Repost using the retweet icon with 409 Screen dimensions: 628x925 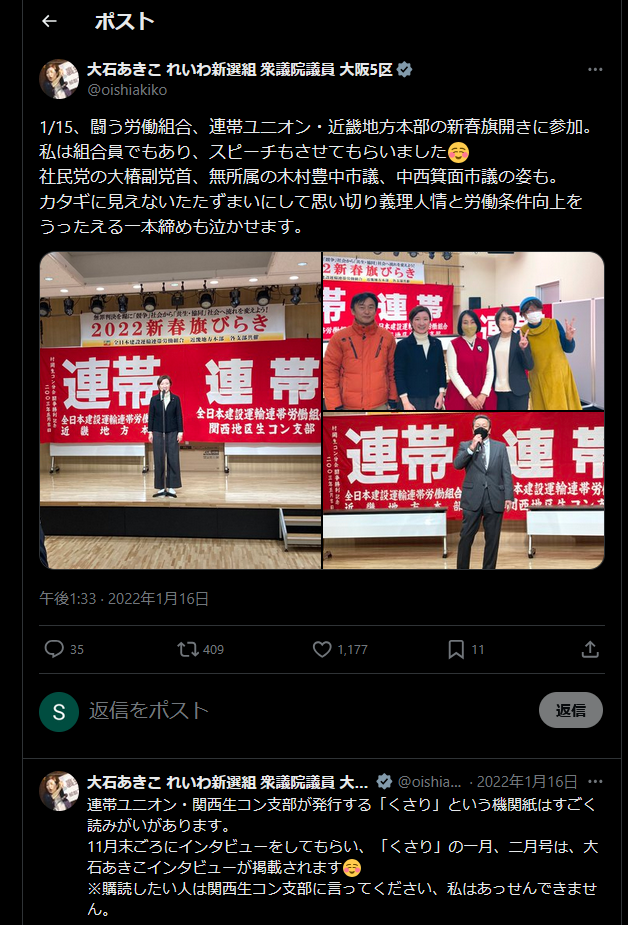pyautogui.click(x=188, y=650)
